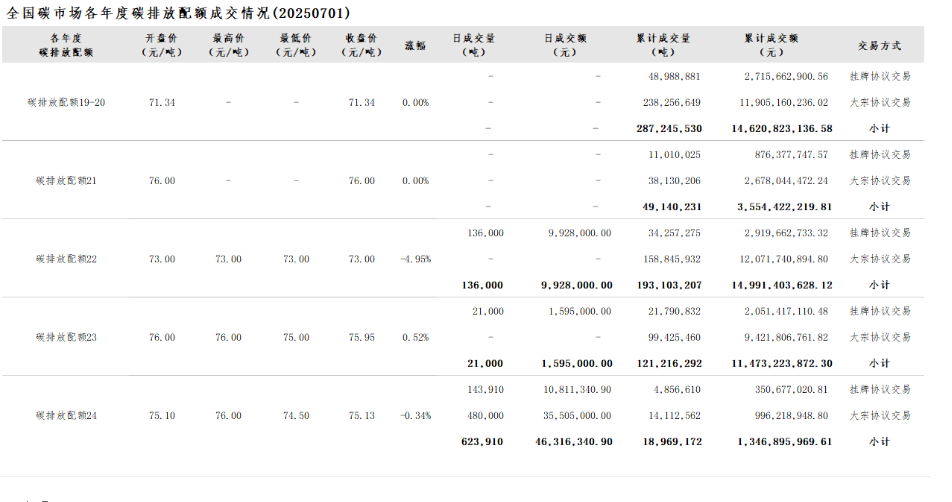Click the daily volume total 623,910
The height and width of the screenshot is (502, 952).
point(483,441)
